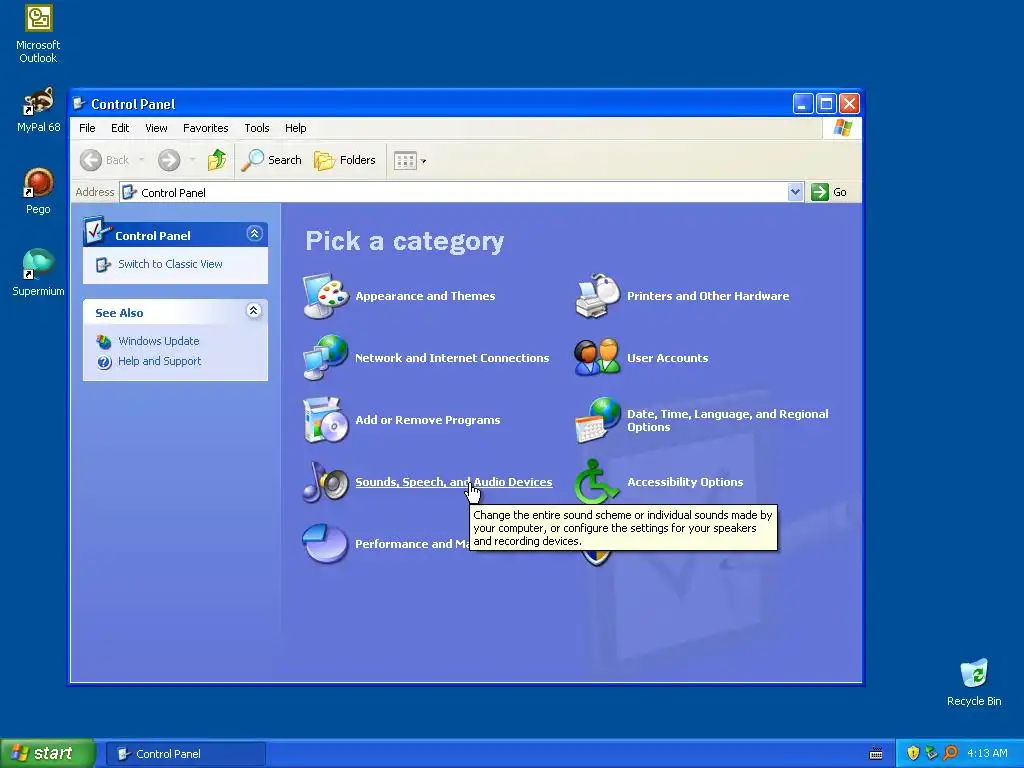This screenshot has height=768, width=1024.
Task: Click the Printers and Other Hardware printer icon
Action: point(597,296)
